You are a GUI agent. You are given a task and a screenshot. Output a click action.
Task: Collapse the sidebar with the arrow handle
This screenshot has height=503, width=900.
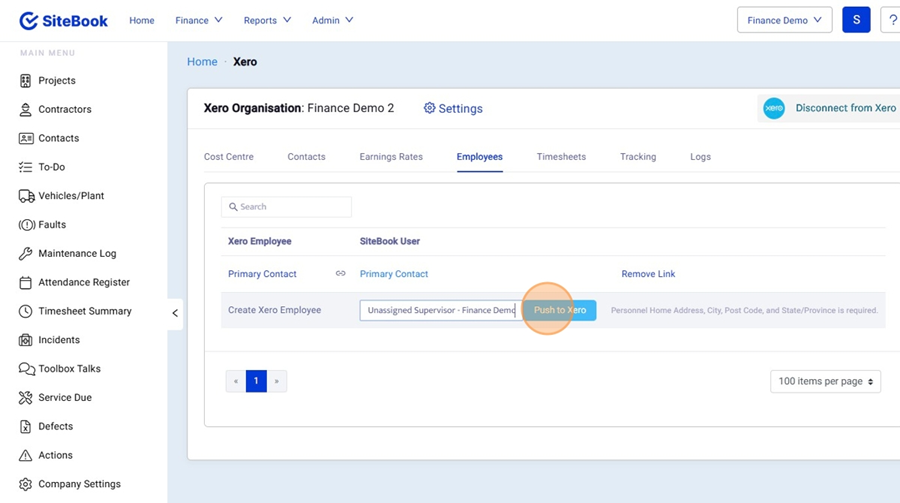[x=175, y=313]
